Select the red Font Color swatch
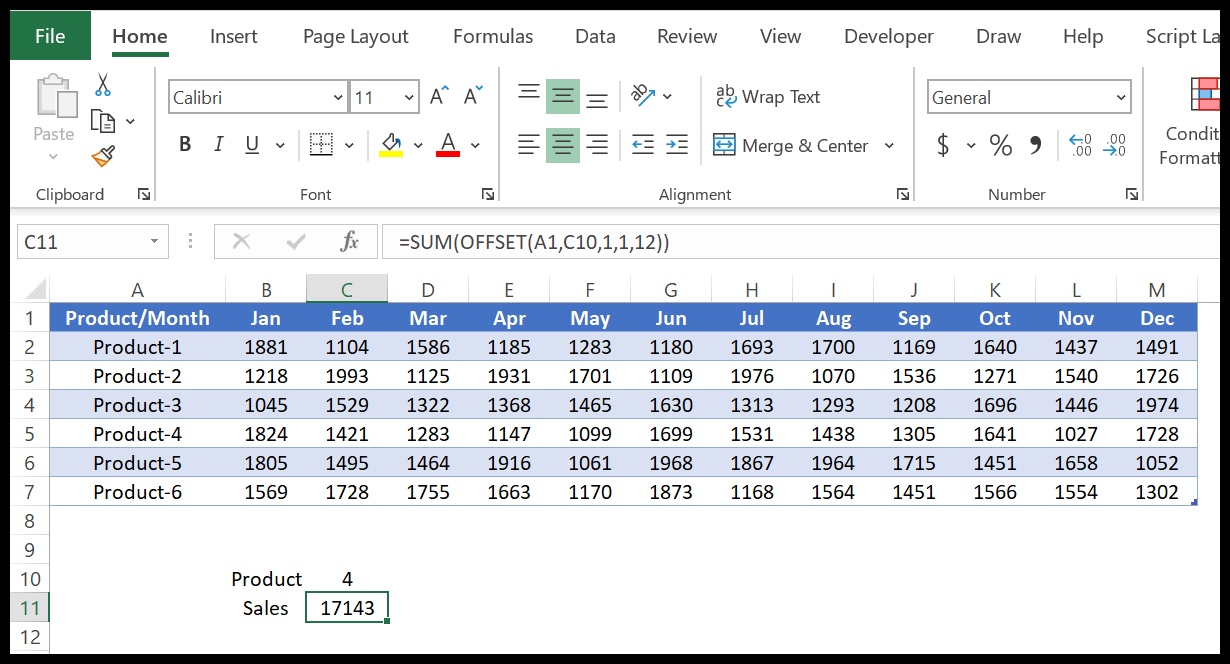Image resolution: width=1230 pixels, height=664 pixels. click(448, 145)
